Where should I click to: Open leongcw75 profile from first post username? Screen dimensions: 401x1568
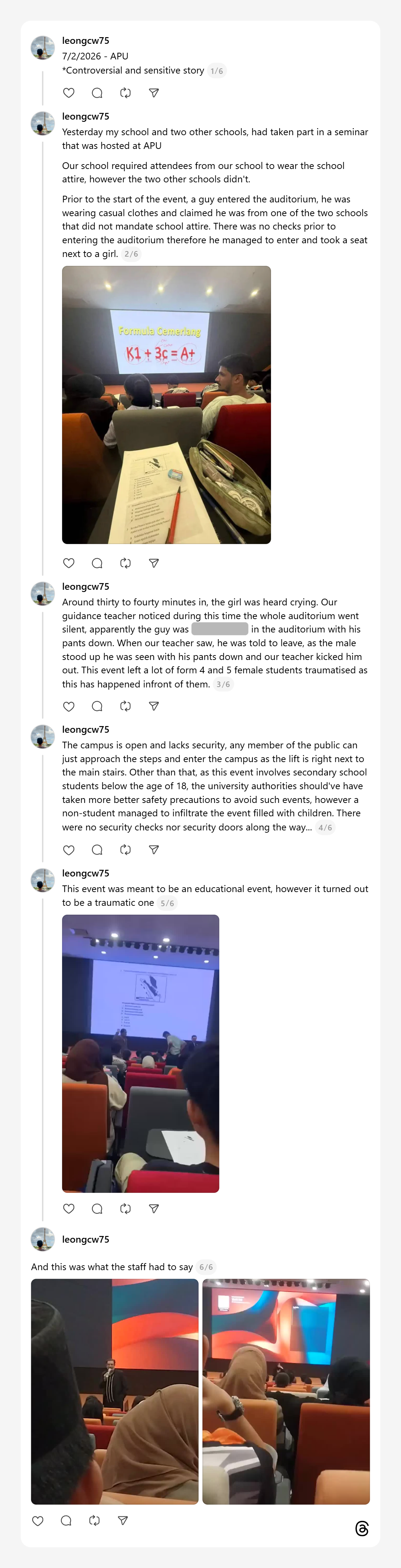pyautogui.click(x=86, y=41)
